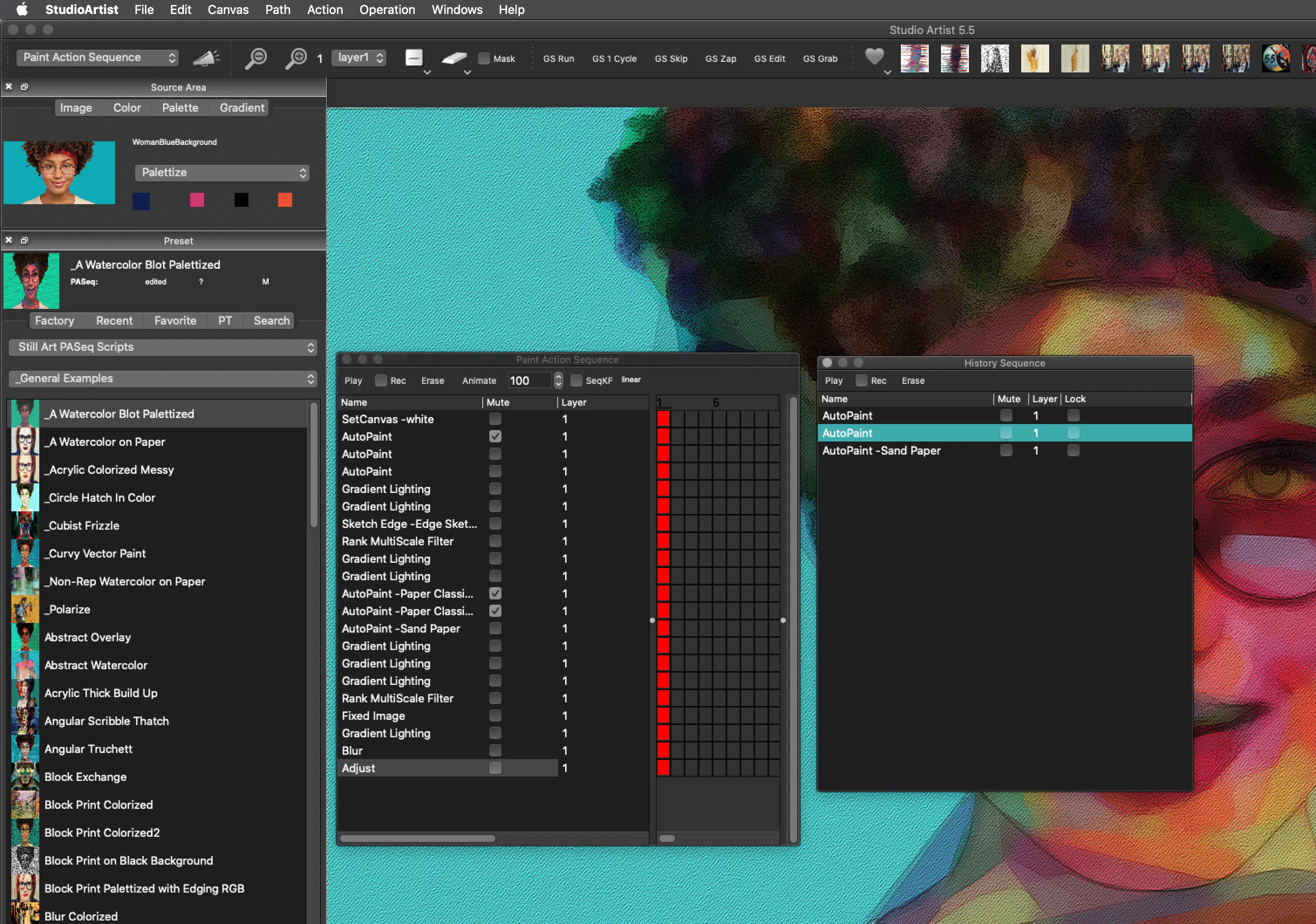Open the Paint Action Sequence mode dropdown

tap(97, 57)
